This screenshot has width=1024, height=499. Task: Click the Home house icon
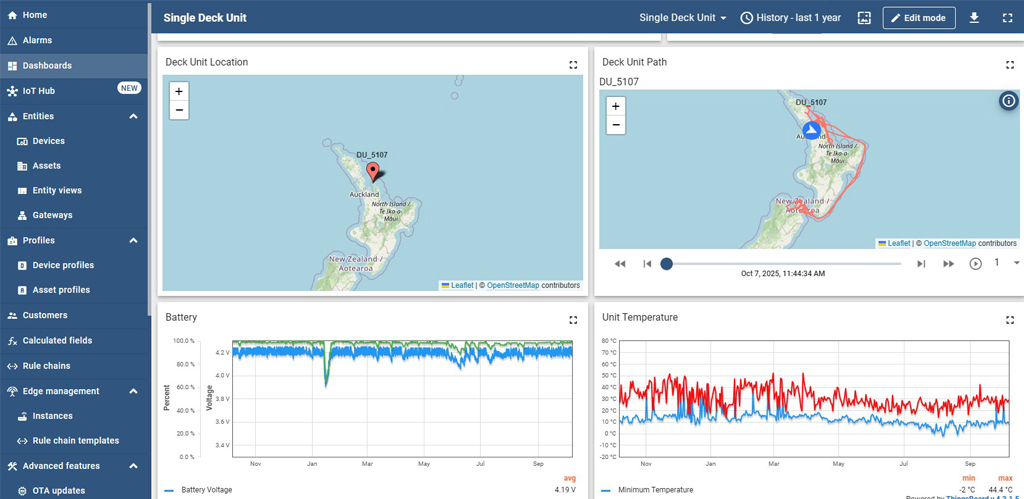click(x=12, y=15)
